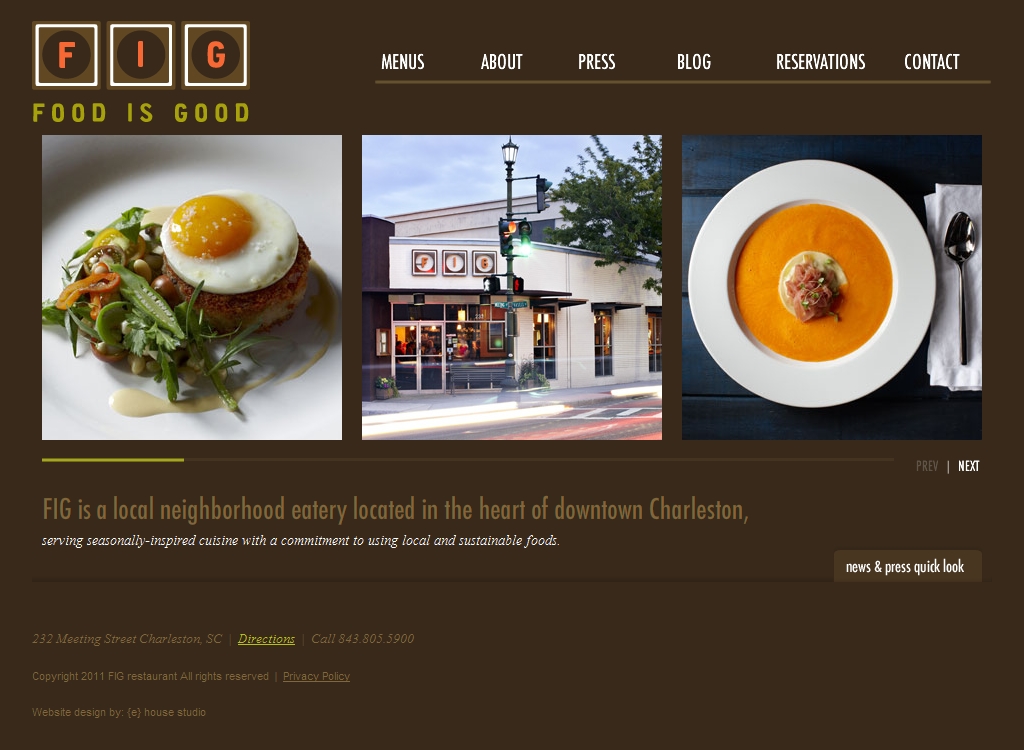The width and height of the screenshot is (1024, 750).
Task: Select CONTACT in the navigation bar
Action: coord(931,62)
